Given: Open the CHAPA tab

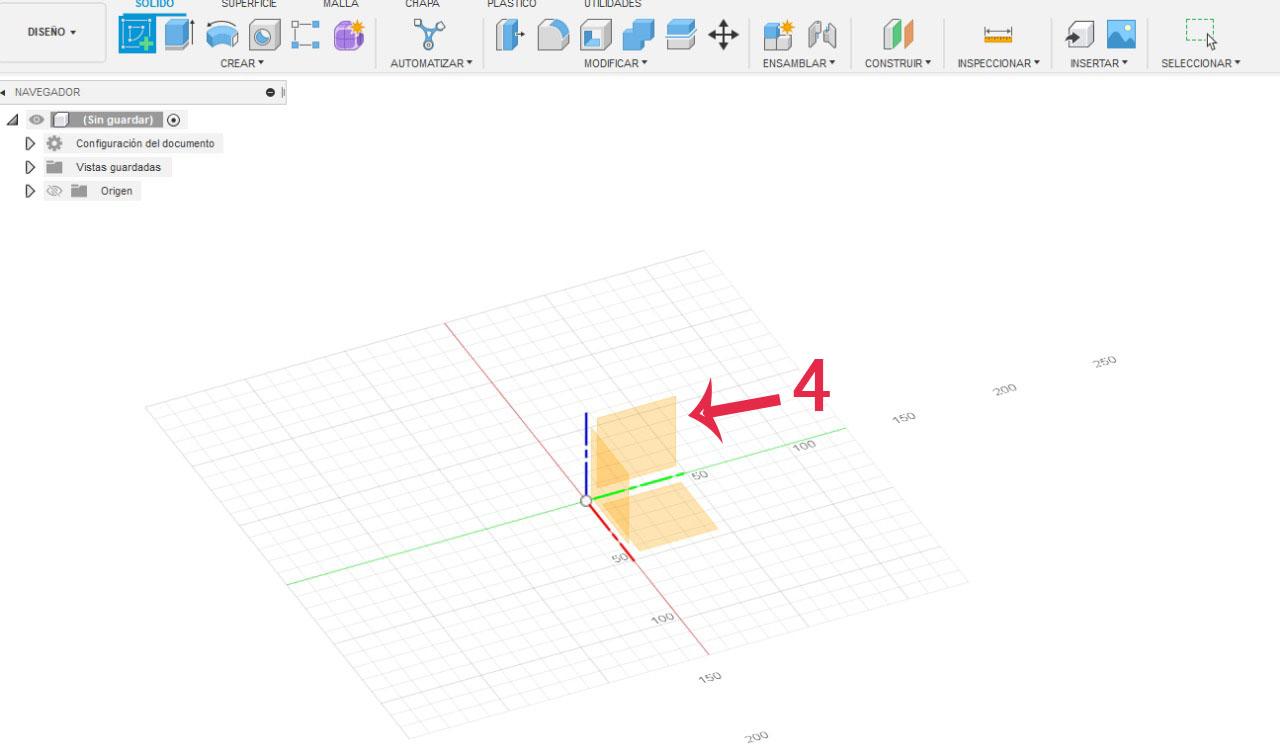Looking at the screenshot, I should click(422, 4).
